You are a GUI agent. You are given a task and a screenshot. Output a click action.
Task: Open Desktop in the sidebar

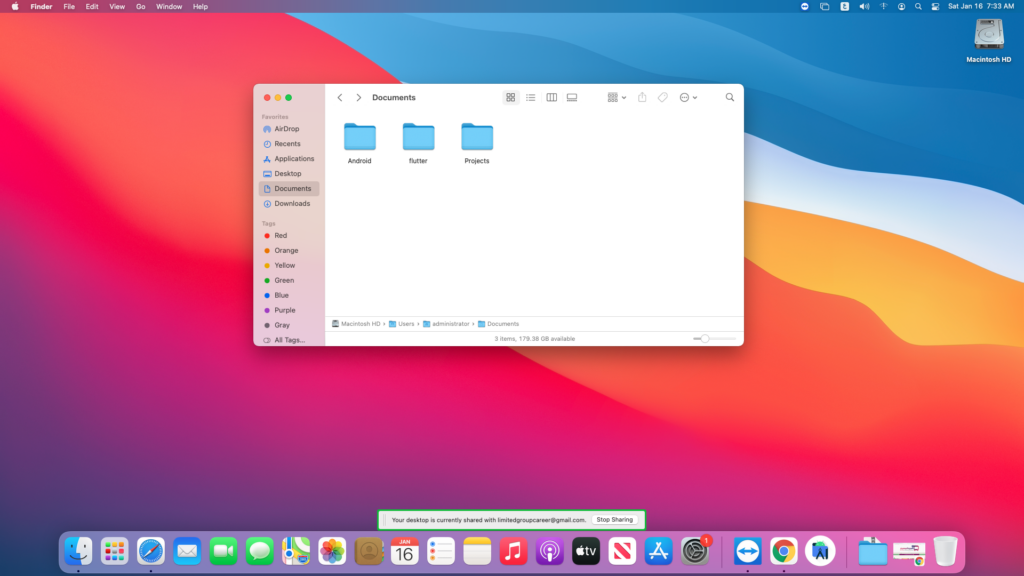(289, 174)
